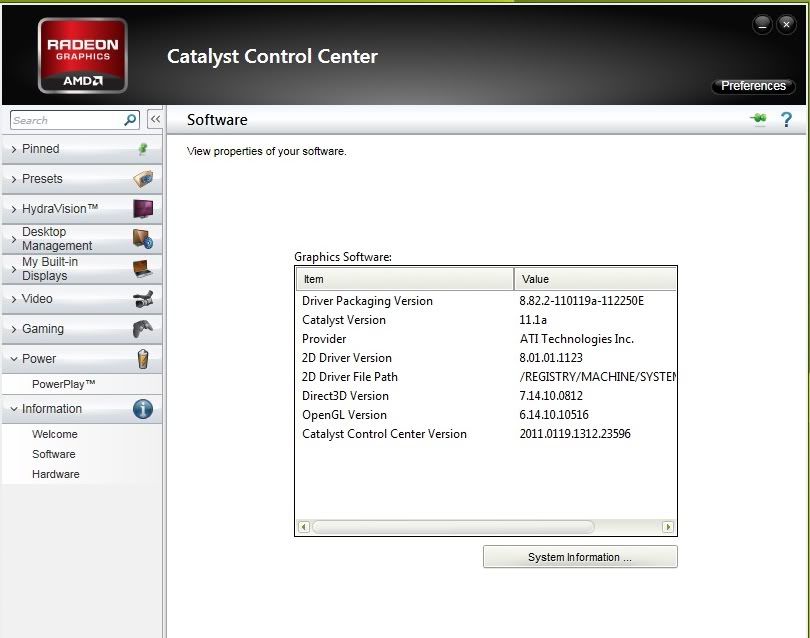Click the table's left scroll arrow
This screenshot has height=638, width=810.
click(x=304, y=527)
